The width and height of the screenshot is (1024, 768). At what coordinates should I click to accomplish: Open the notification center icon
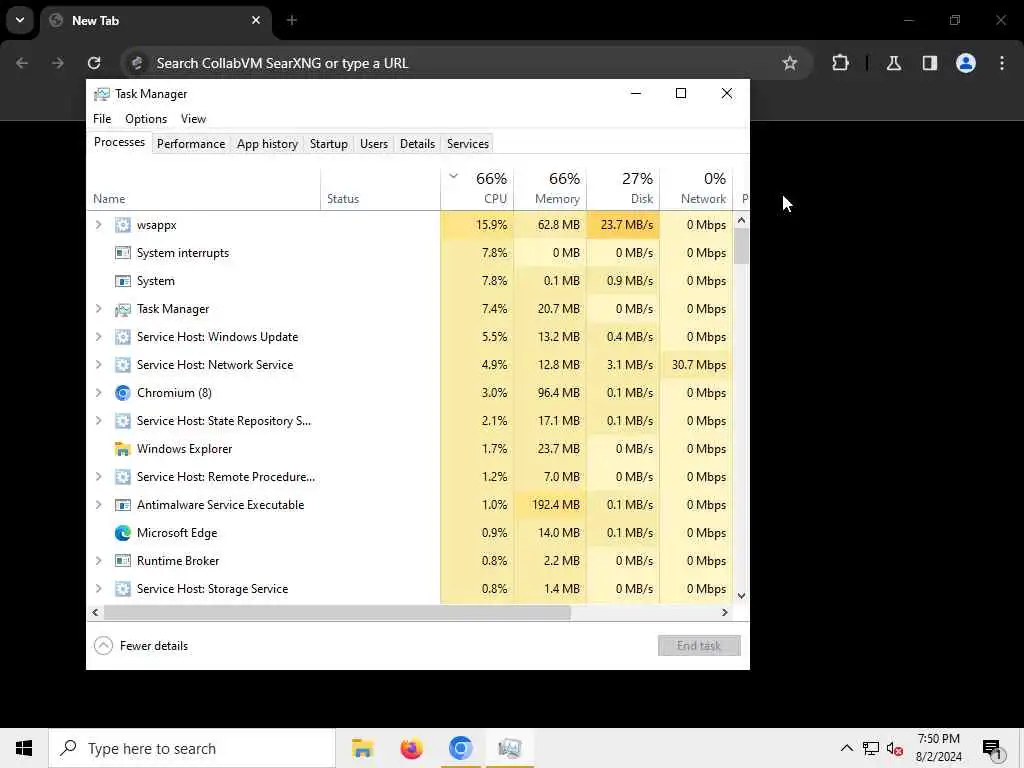[x=992, y=749]
